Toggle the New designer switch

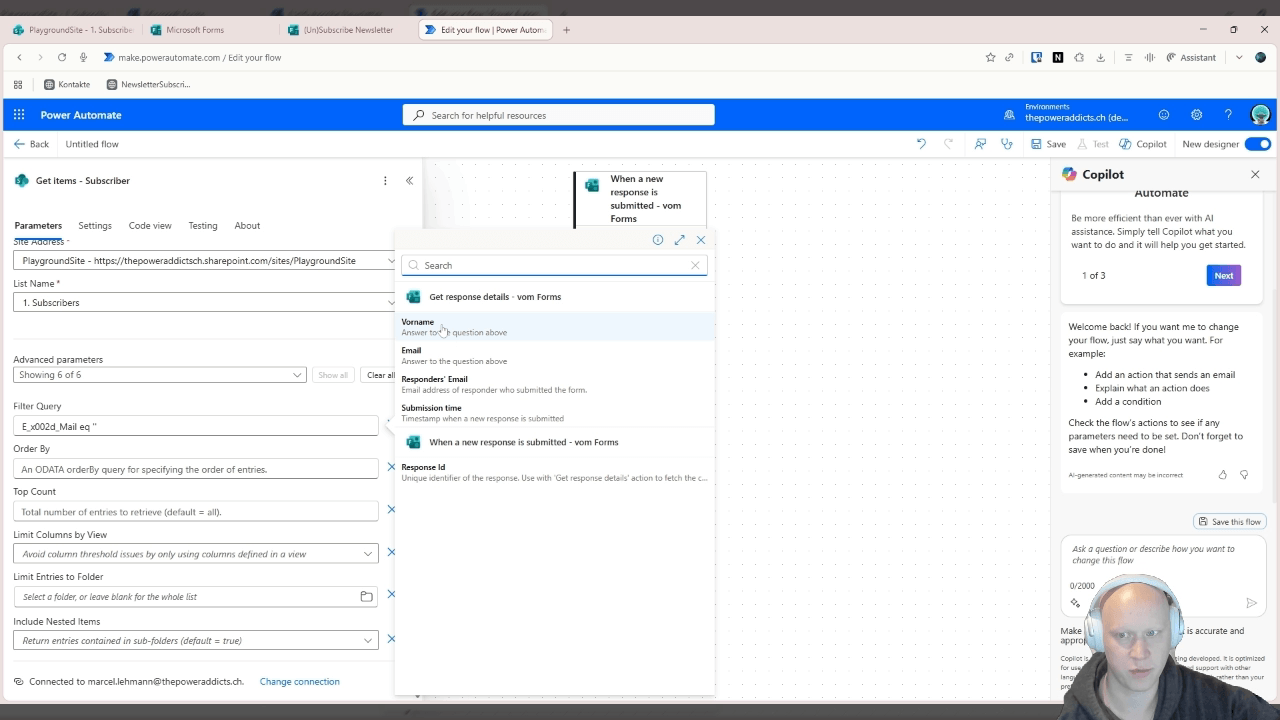[1258, 144]
